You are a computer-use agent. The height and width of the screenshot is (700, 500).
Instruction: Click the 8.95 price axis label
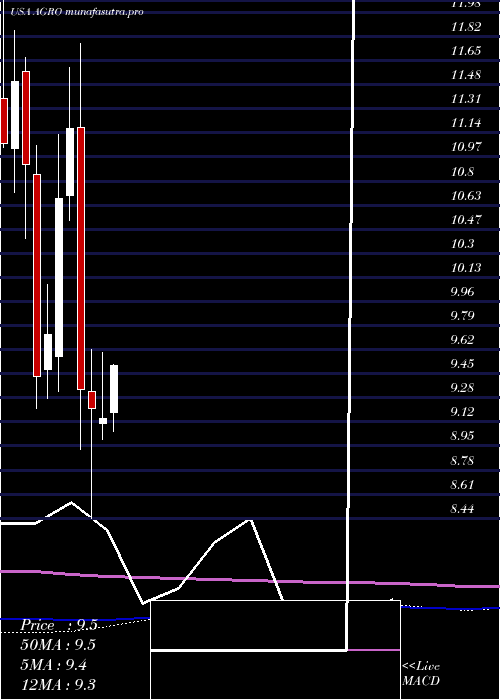point(462,436)
